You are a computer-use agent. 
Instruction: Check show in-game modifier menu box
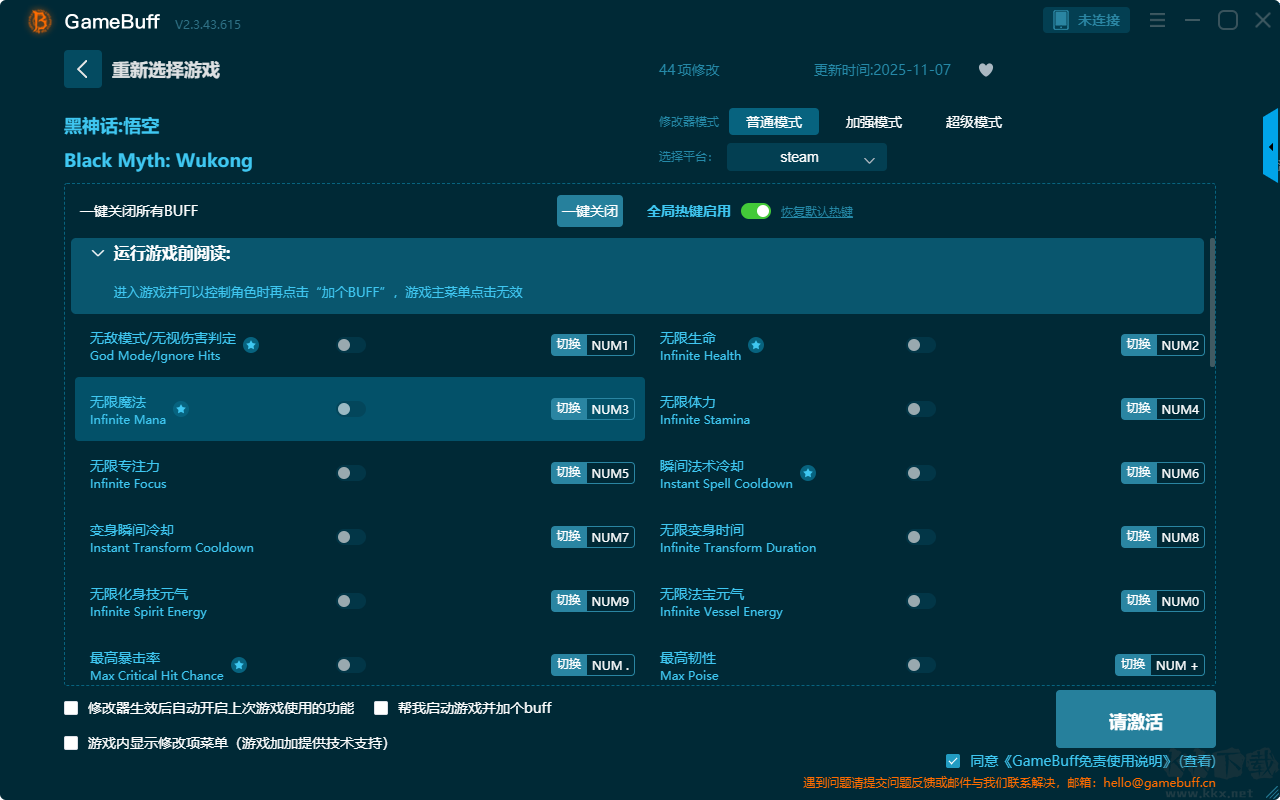[x=71, y=743]
